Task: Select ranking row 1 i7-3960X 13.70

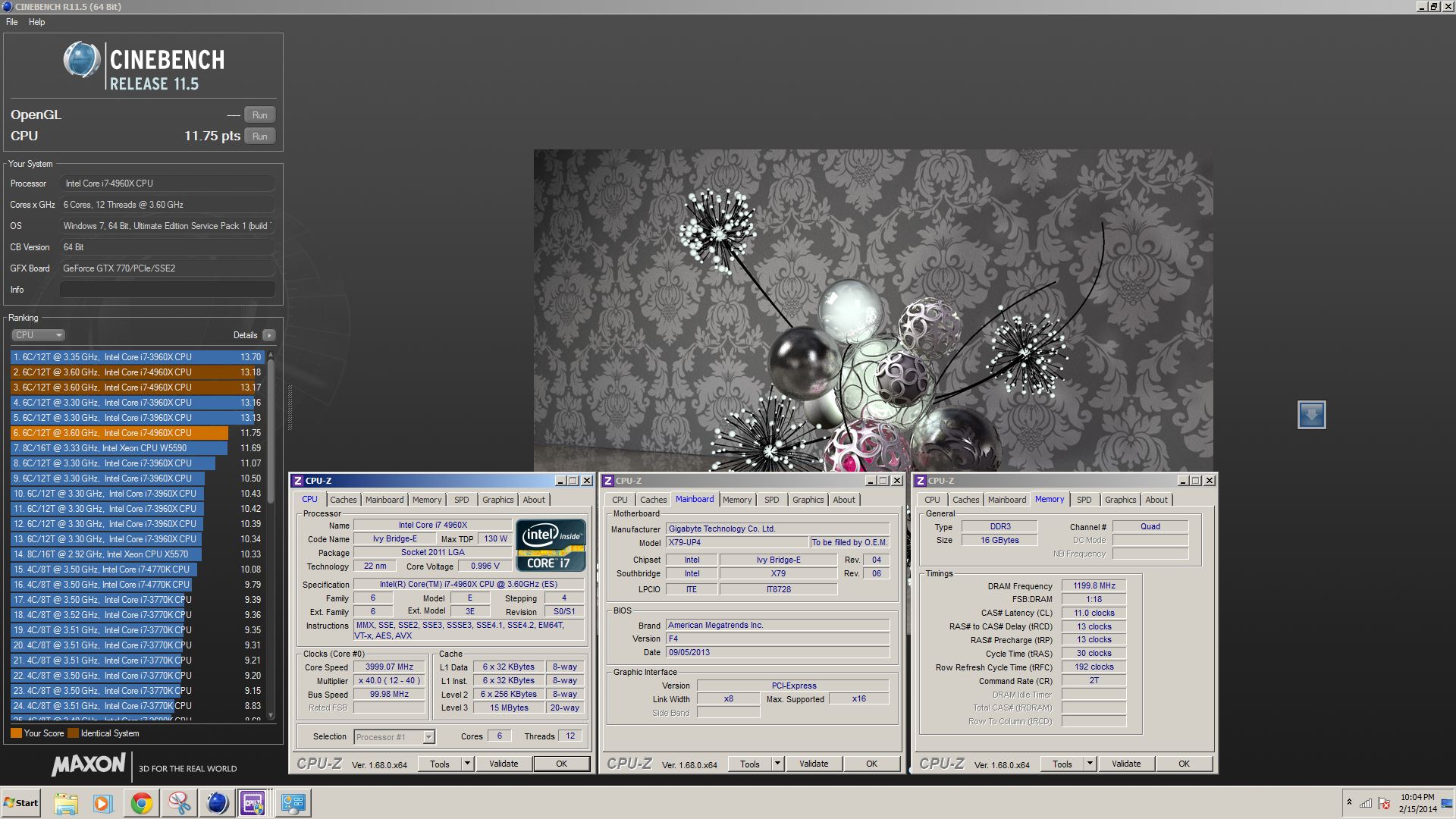Action: click(x=136, y=357)
